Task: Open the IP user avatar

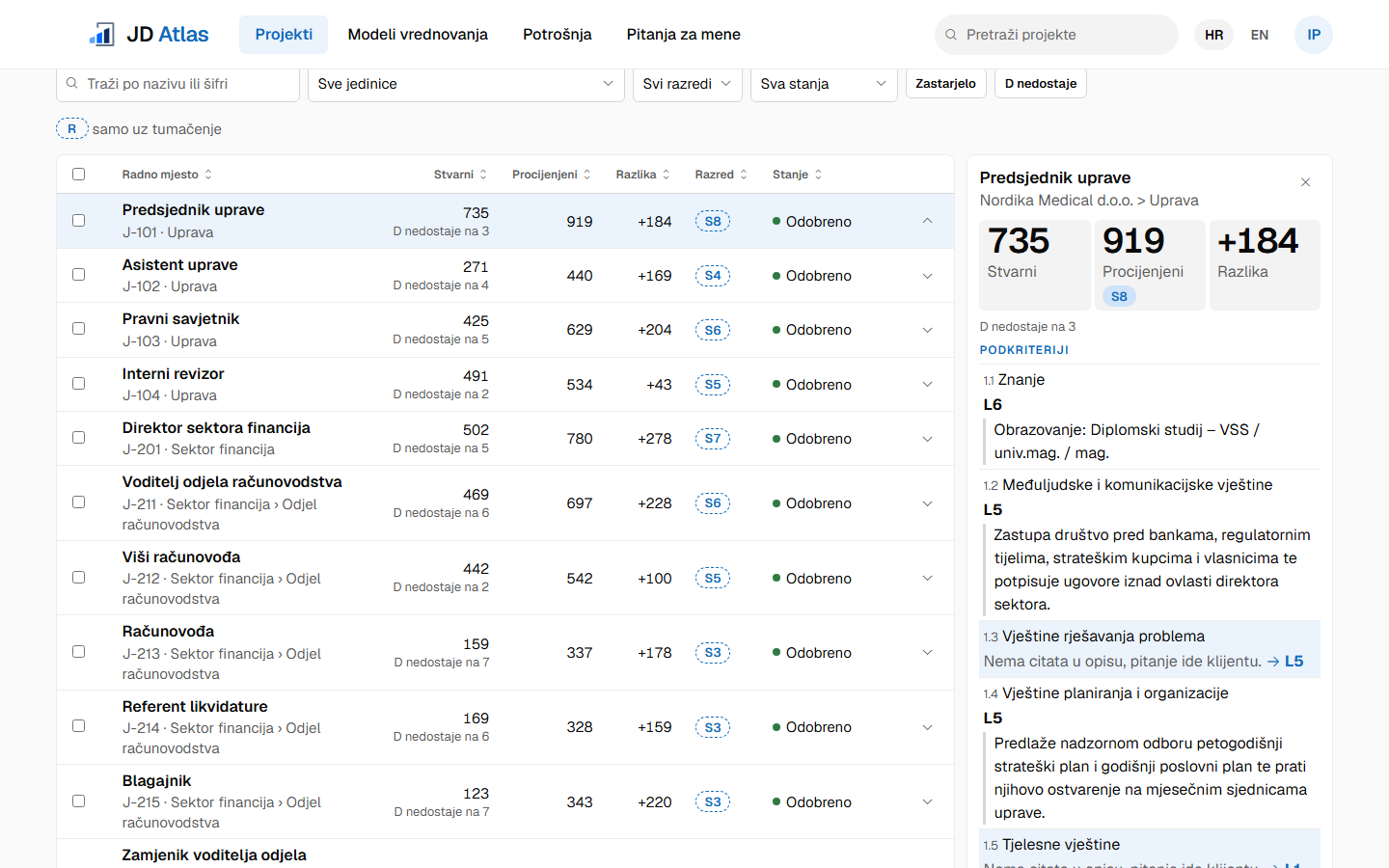Action: tap(1314, 35)
